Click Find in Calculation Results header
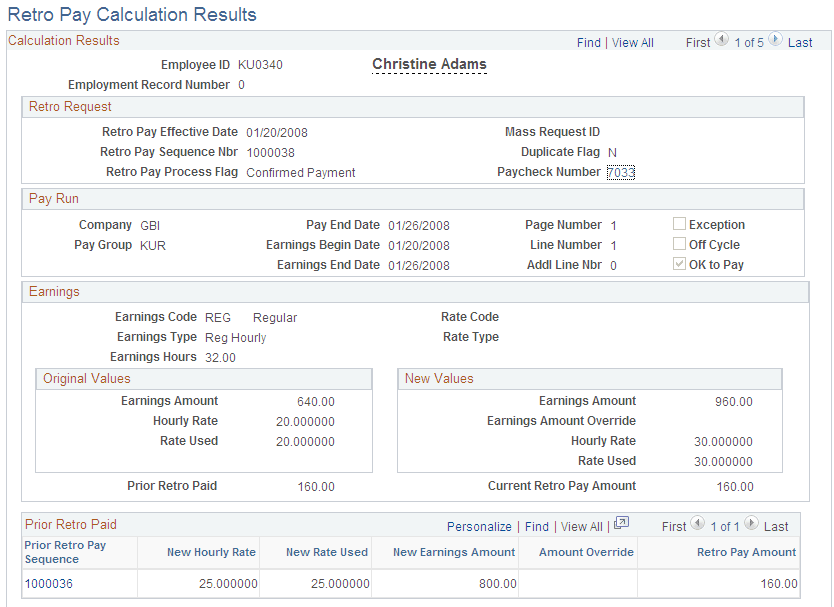Viewport: 834px width, 607px height. pyautogui.click(x=589, y=42)
